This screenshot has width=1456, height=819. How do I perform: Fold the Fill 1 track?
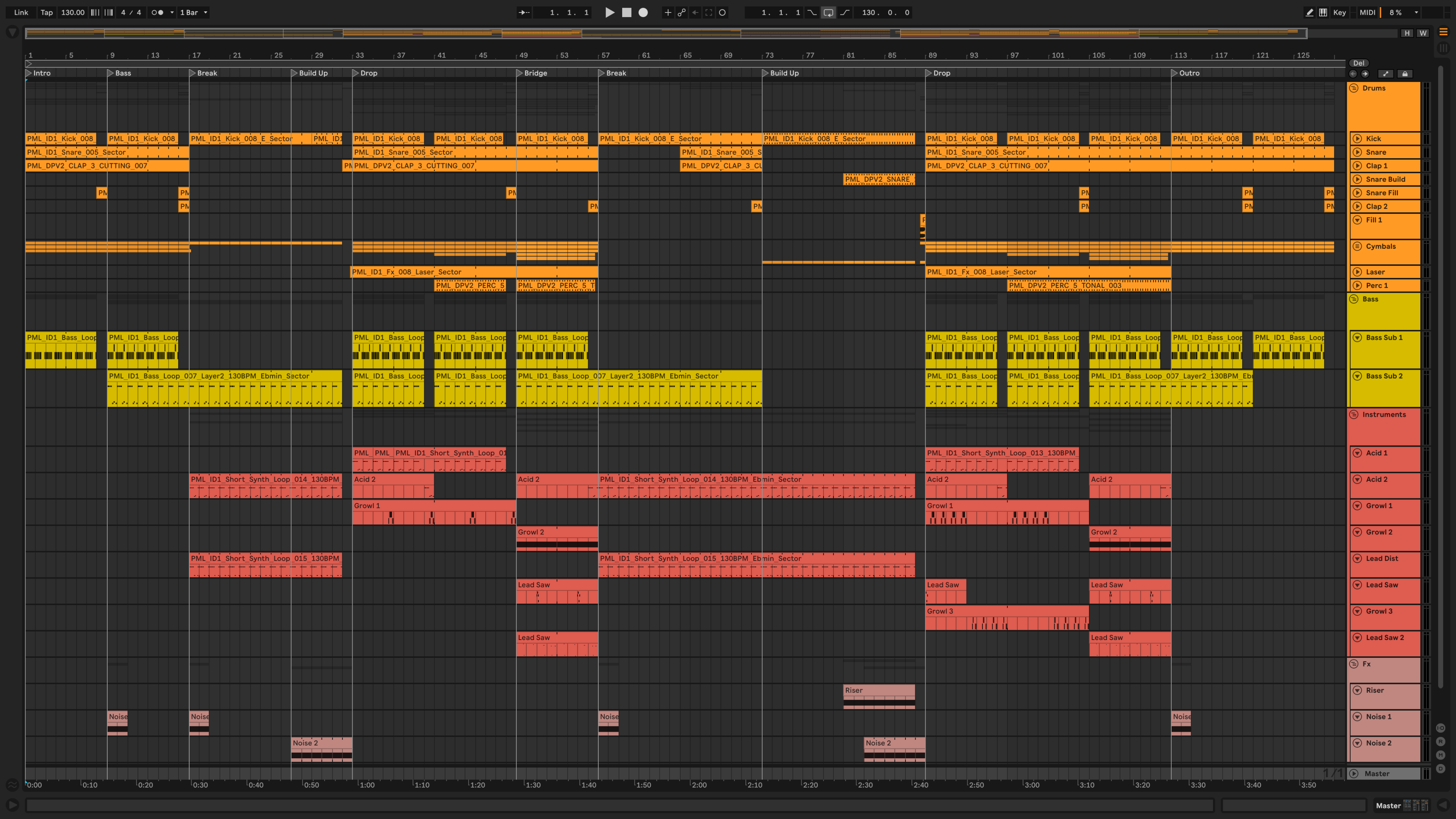(1357, 220)
